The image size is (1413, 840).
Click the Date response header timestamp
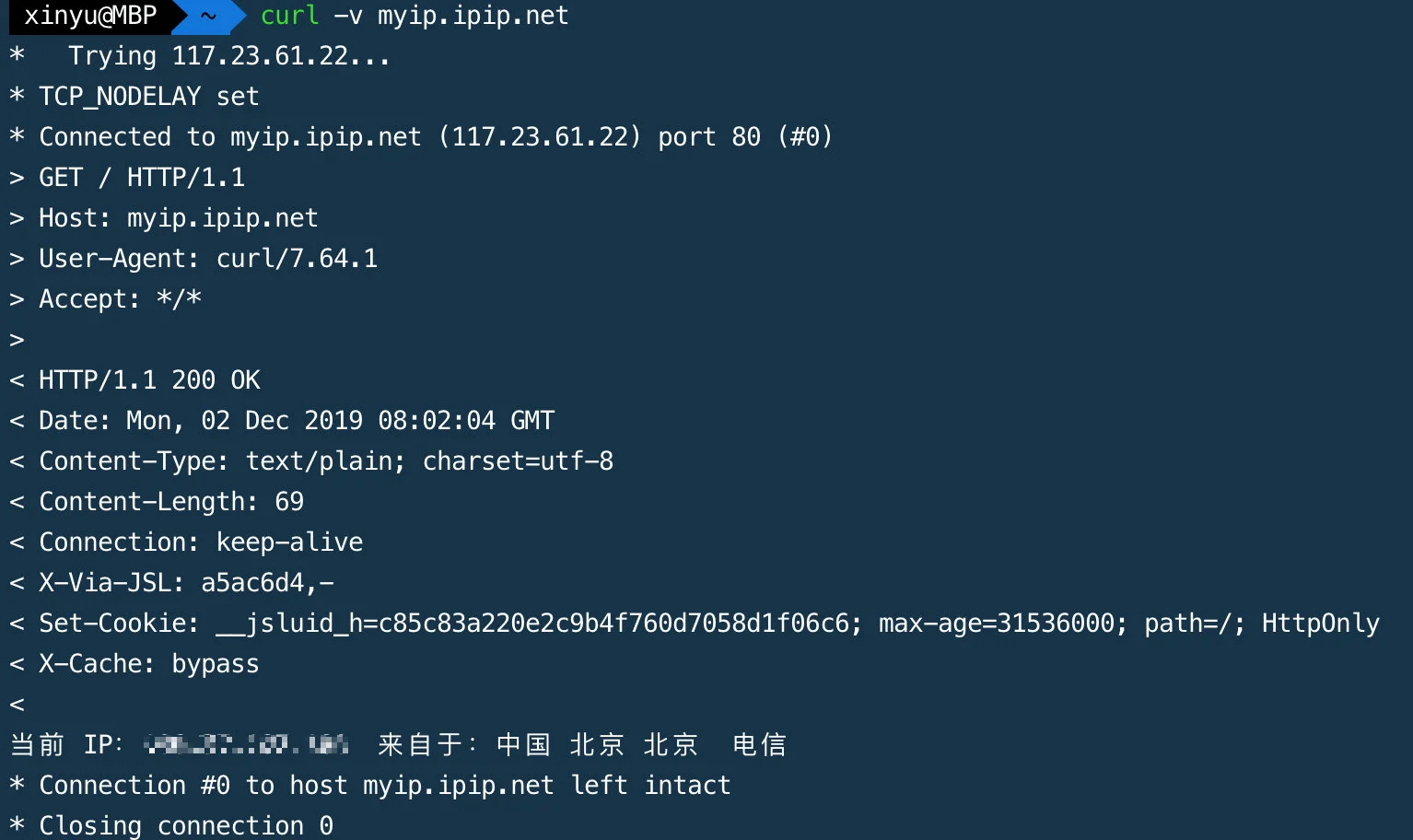click(x=378, y=421)
